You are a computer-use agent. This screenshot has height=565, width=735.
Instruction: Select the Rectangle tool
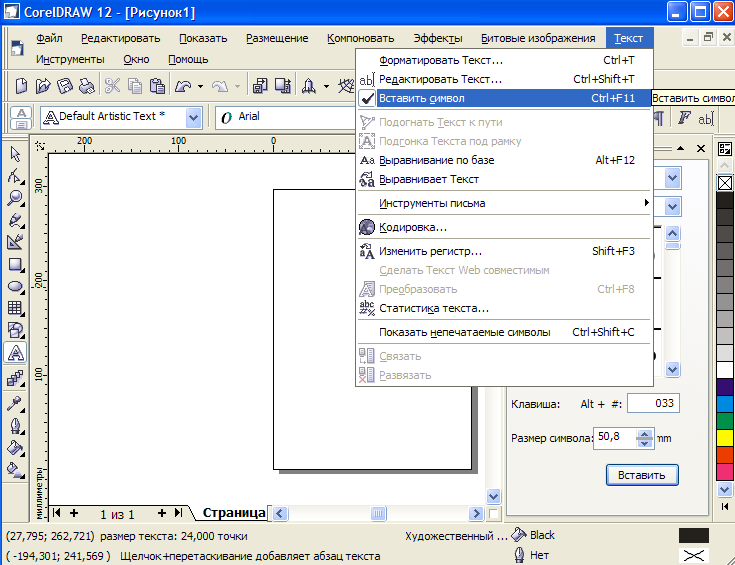click(x=15, y=264)
